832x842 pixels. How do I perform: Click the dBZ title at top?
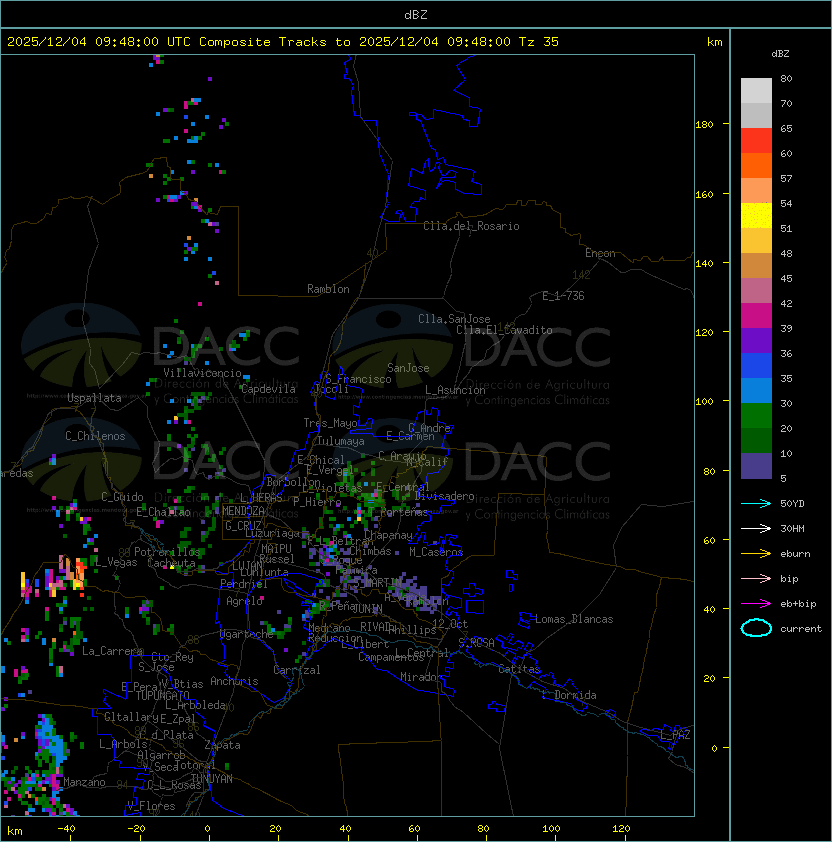[x=416, y=15]
